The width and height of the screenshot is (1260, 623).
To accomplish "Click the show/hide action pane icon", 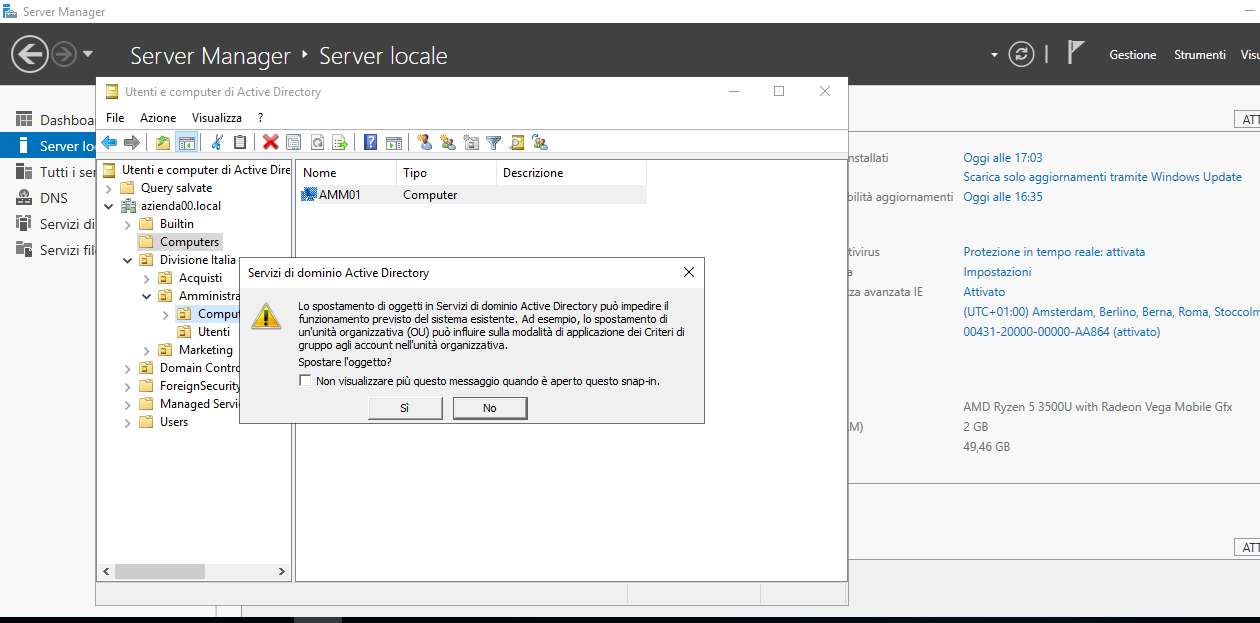I will pos(394,143).
